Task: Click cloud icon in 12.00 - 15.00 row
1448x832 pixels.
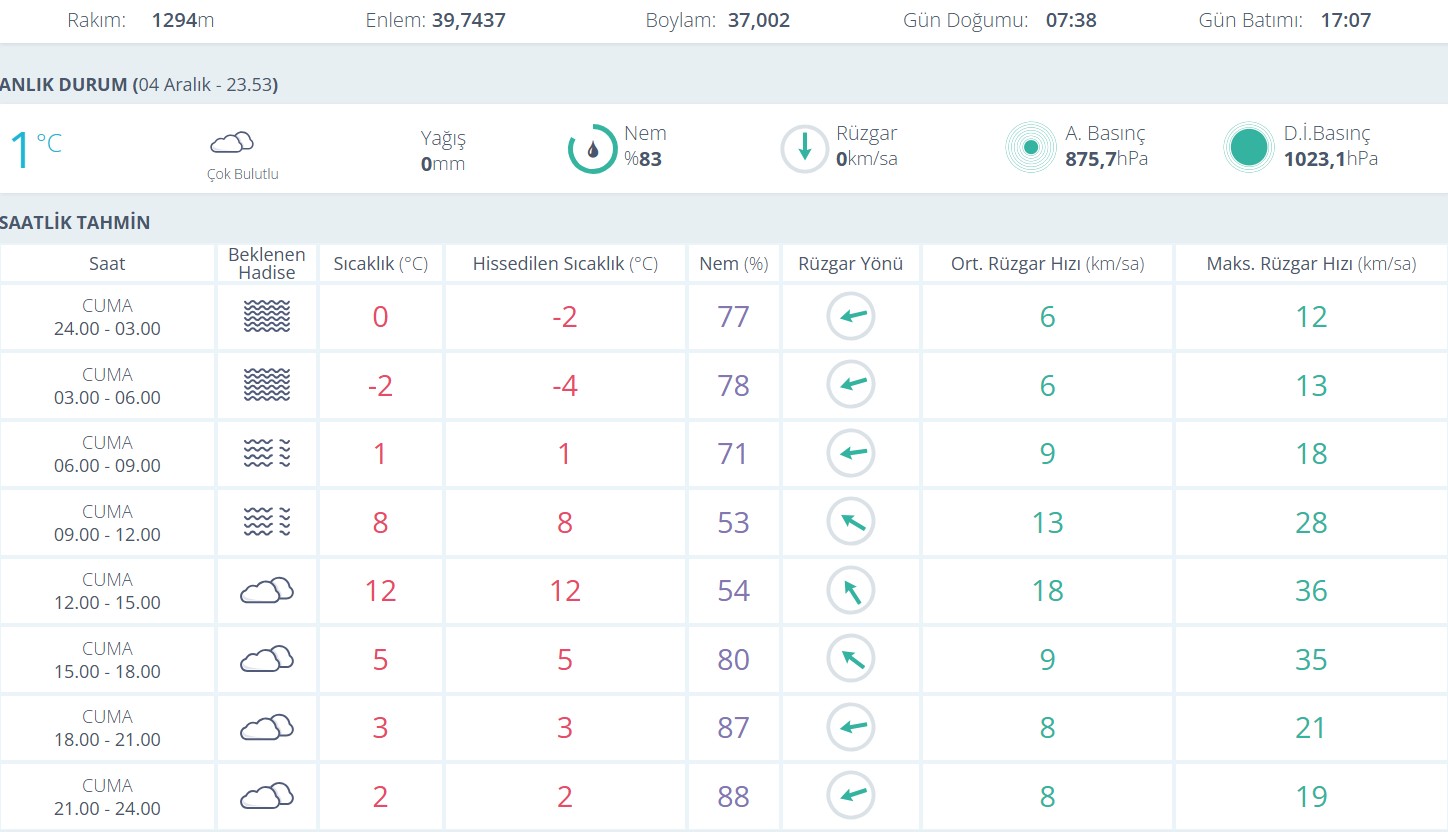Action: (x=267, y=591)
